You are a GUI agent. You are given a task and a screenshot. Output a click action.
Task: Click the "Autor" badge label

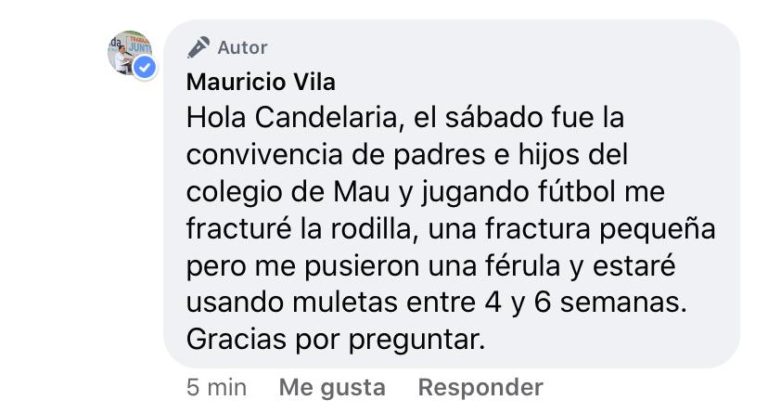click(x=242, y=47)
